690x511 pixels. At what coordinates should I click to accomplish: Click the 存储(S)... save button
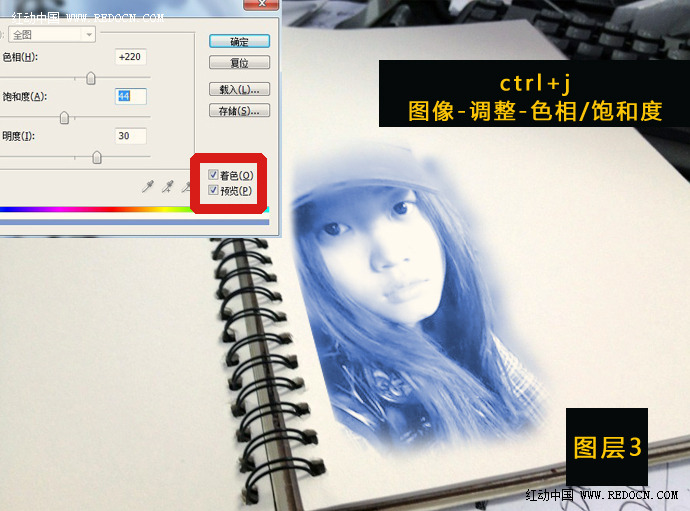[x=239, y=110]
